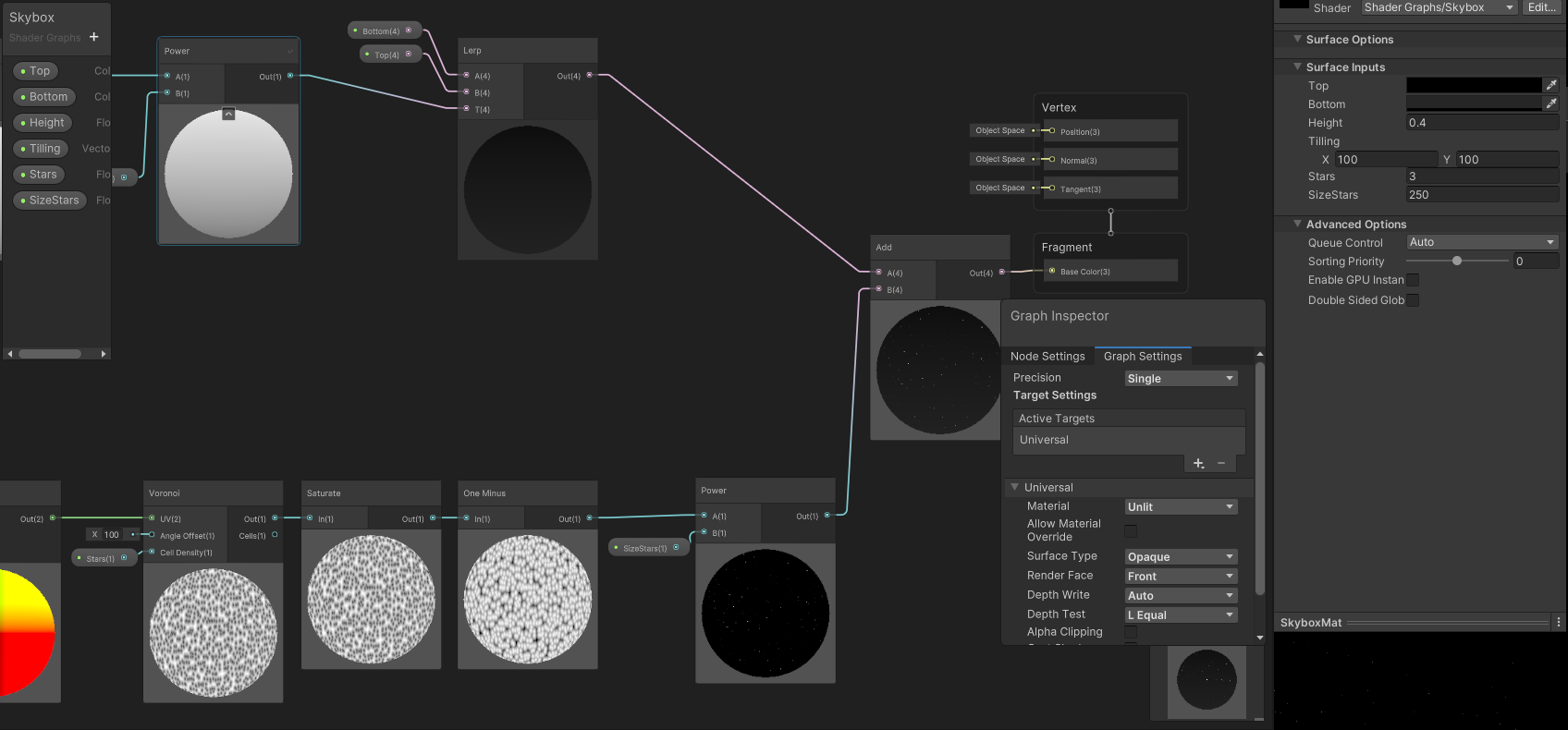The width and height of the screenshot is (1568, 730).
Task: Collapse Surface Options section
Action: pos(1297,39)
